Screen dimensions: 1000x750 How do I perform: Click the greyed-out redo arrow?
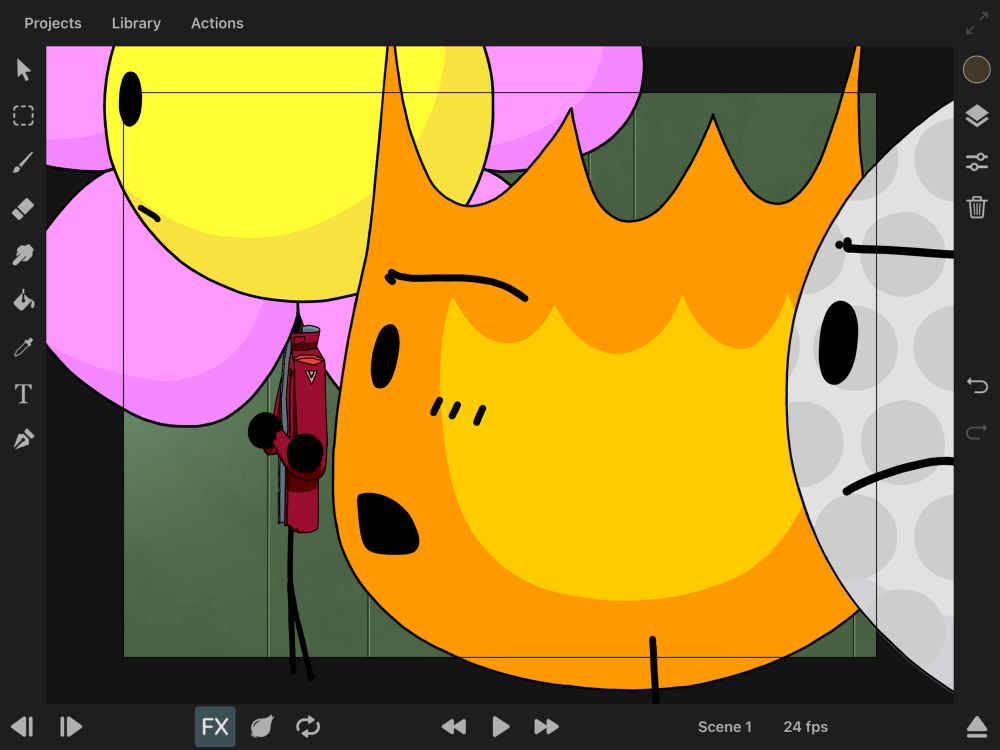click(976, 432)
